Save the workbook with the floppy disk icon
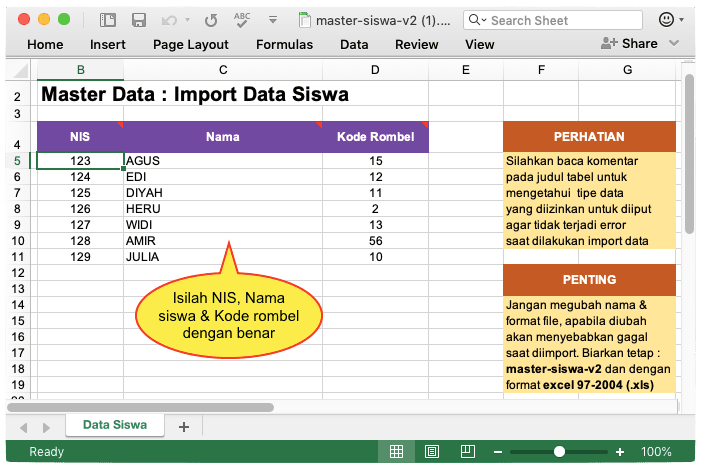Screen dimensions: 703x472 click(139, 20)
